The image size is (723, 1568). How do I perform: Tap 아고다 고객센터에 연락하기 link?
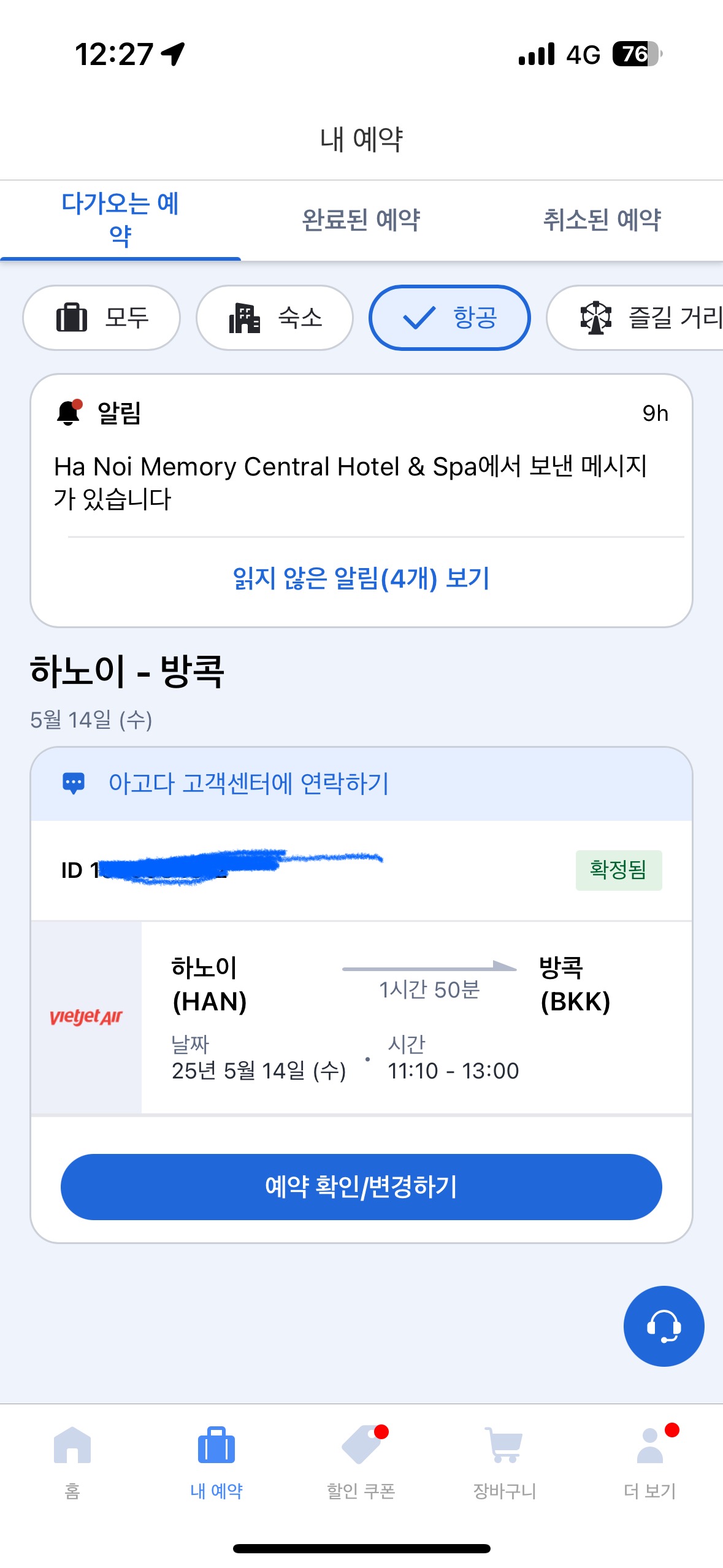[248, 783]
